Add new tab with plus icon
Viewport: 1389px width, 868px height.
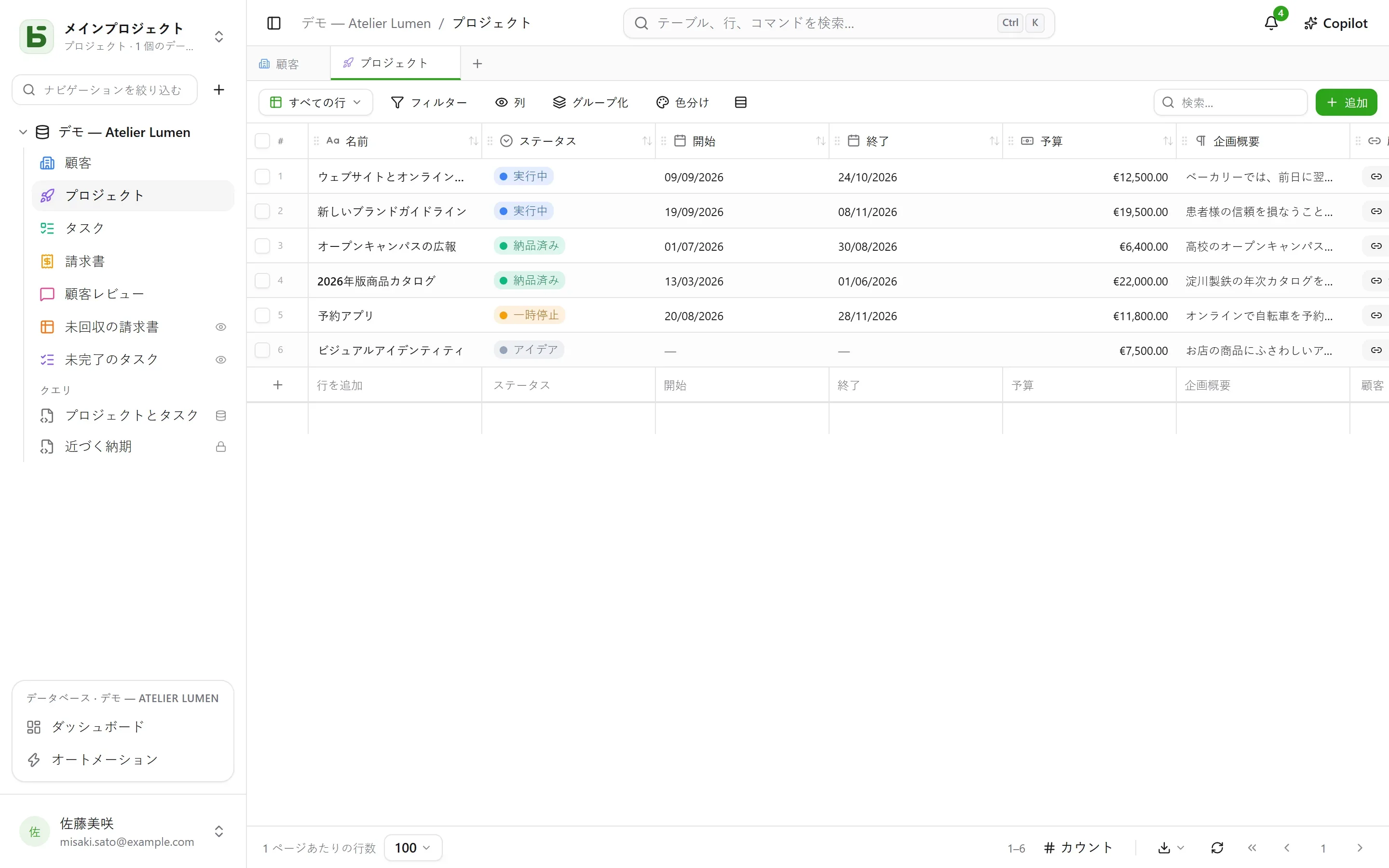click(x=477, y=64)
